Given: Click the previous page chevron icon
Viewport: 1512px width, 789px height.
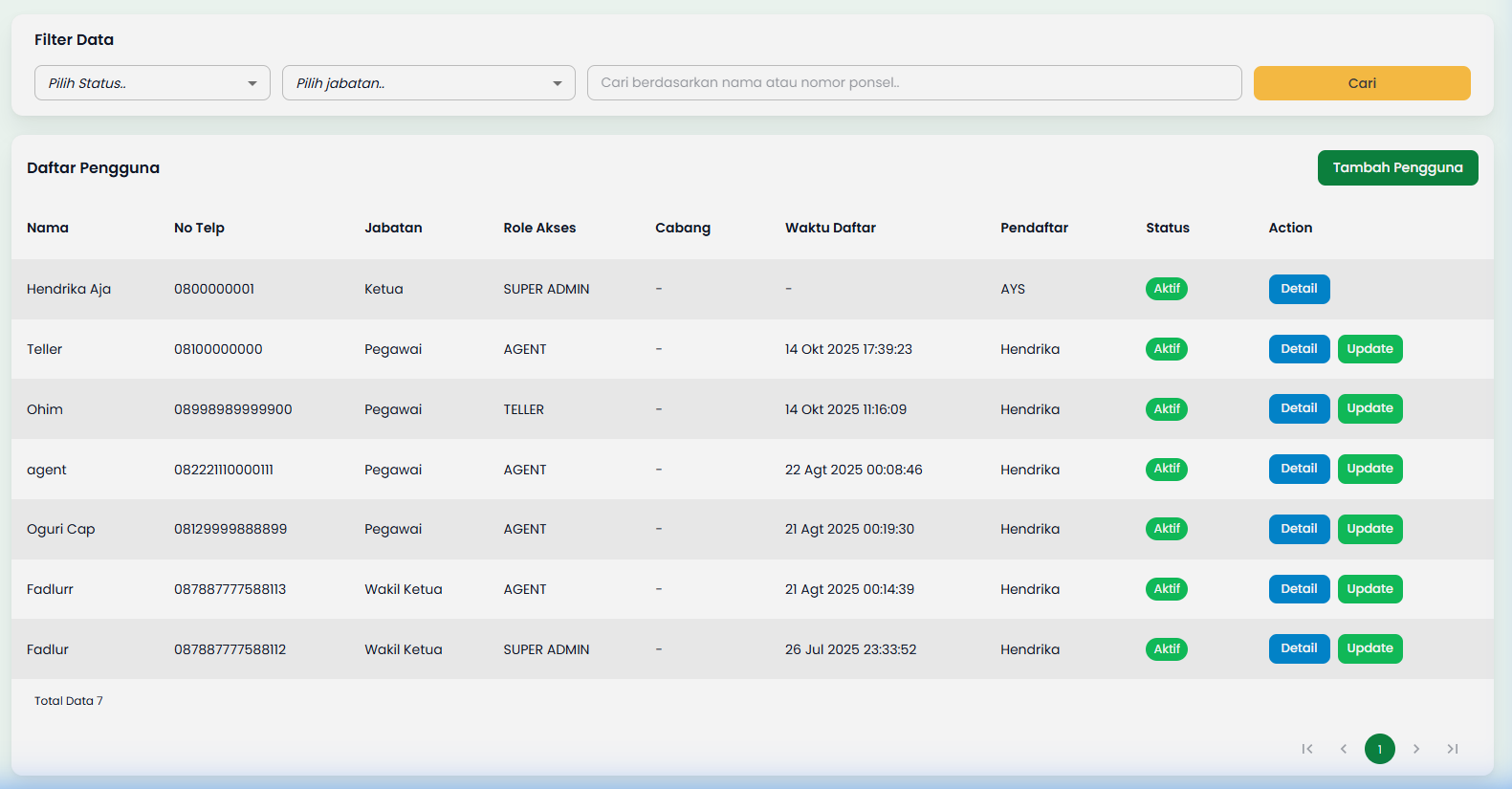Looking at the screenshot, I should [x=1344, y=749].
